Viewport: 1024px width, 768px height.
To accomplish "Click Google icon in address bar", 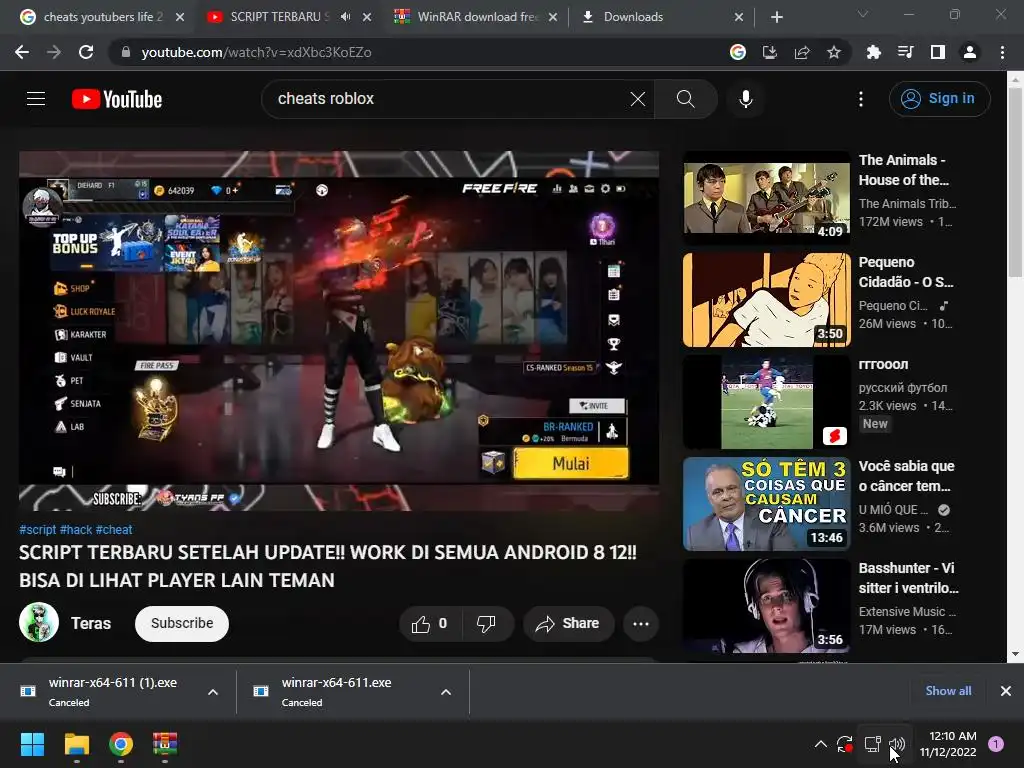I will 738,52.
